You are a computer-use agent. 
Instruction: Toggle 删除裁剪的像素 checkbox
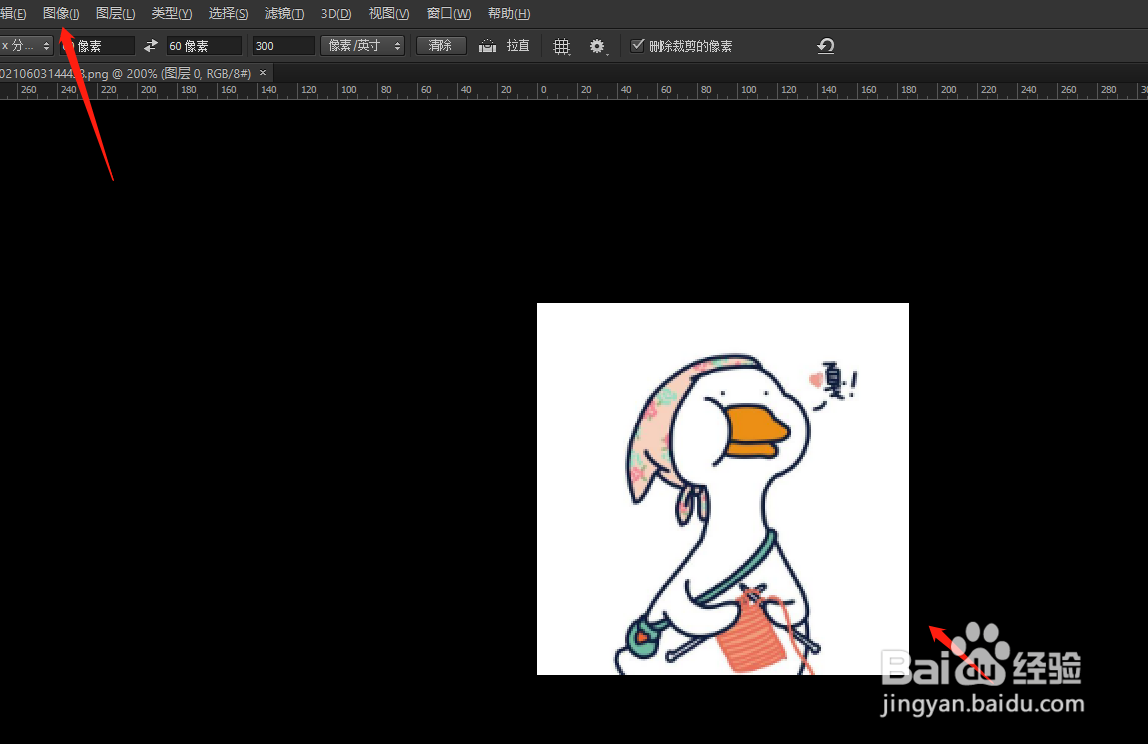tap(638, 45)
